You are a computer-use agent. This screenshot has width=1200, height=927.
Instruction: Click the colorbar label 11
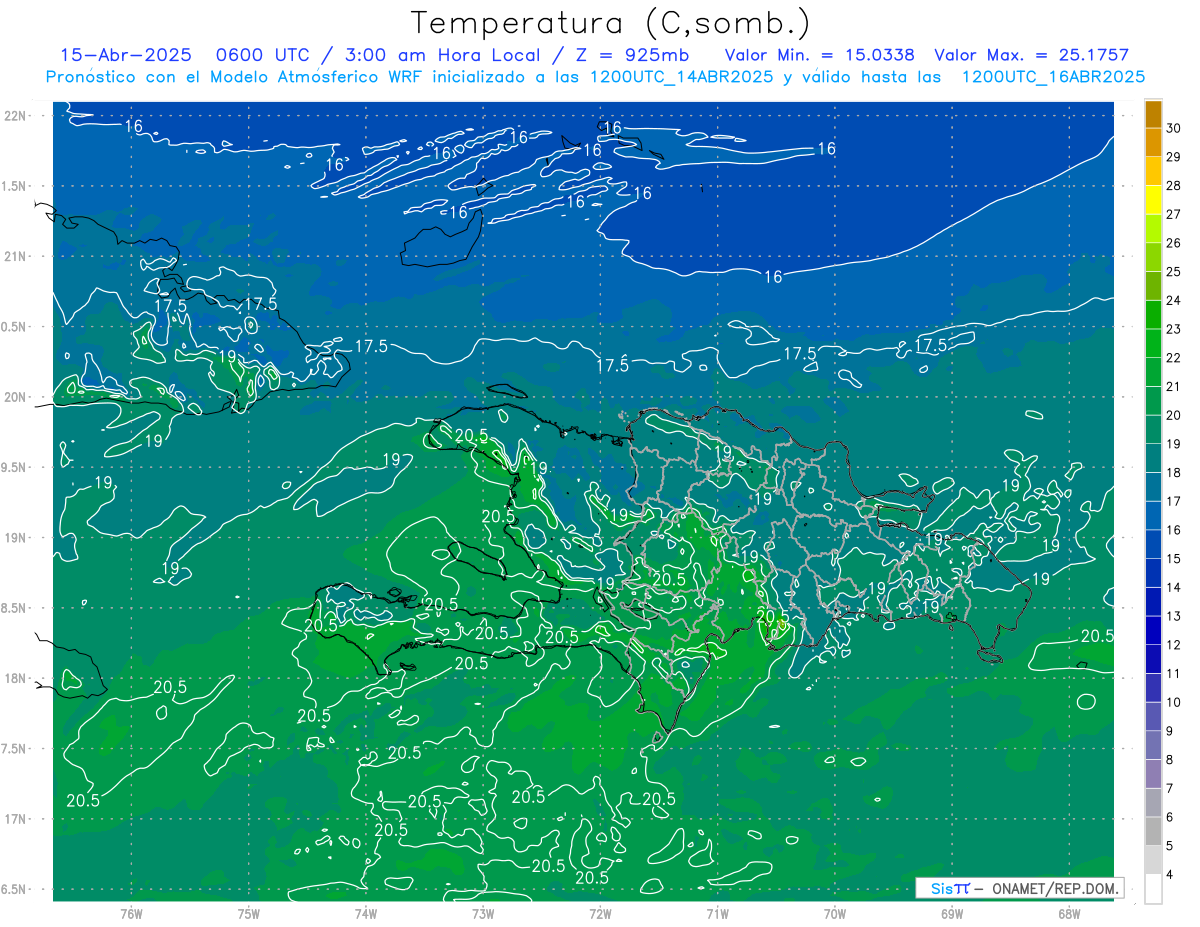coord(1174,673)
